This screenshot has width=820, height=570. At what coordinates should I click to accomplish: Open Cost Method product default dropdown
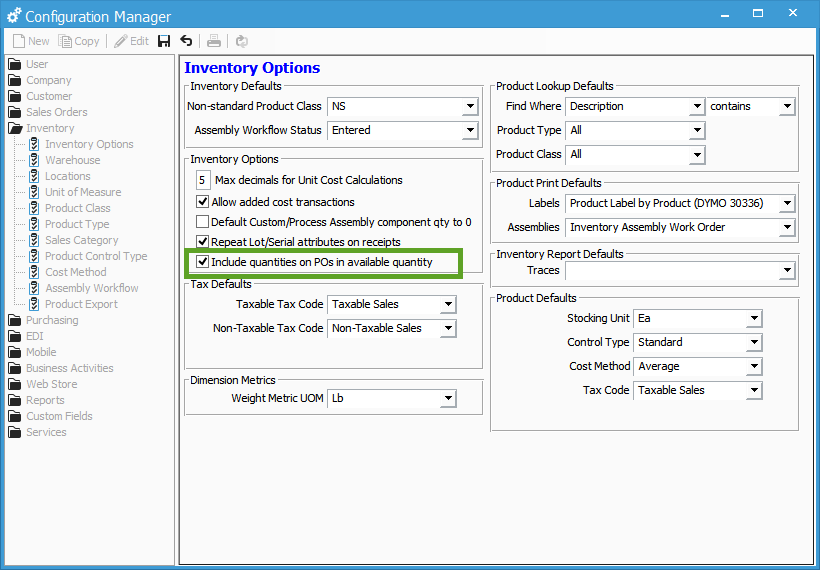(x=754, y=367)
